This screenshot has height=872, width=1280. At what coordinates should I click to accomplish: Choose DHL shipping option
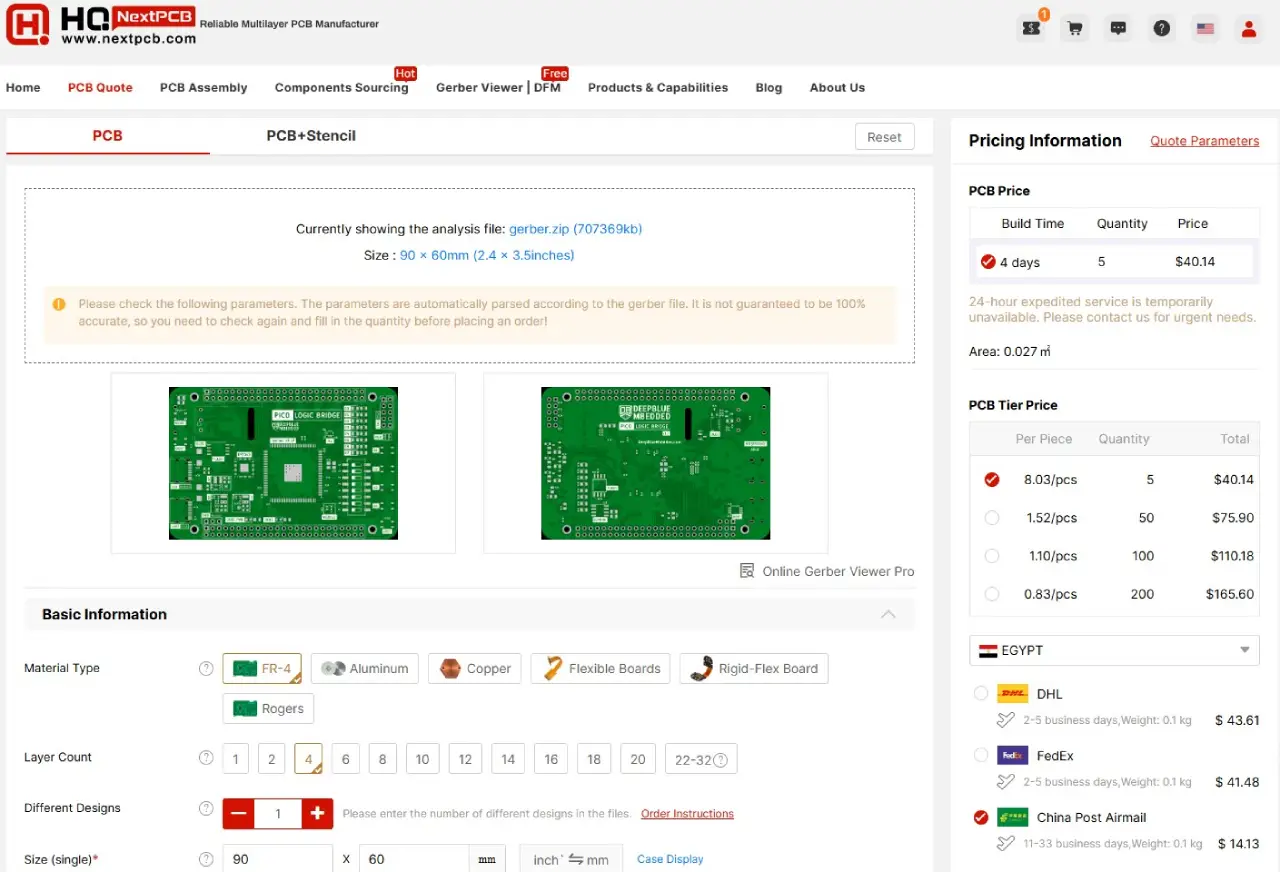tap(980, 693)
